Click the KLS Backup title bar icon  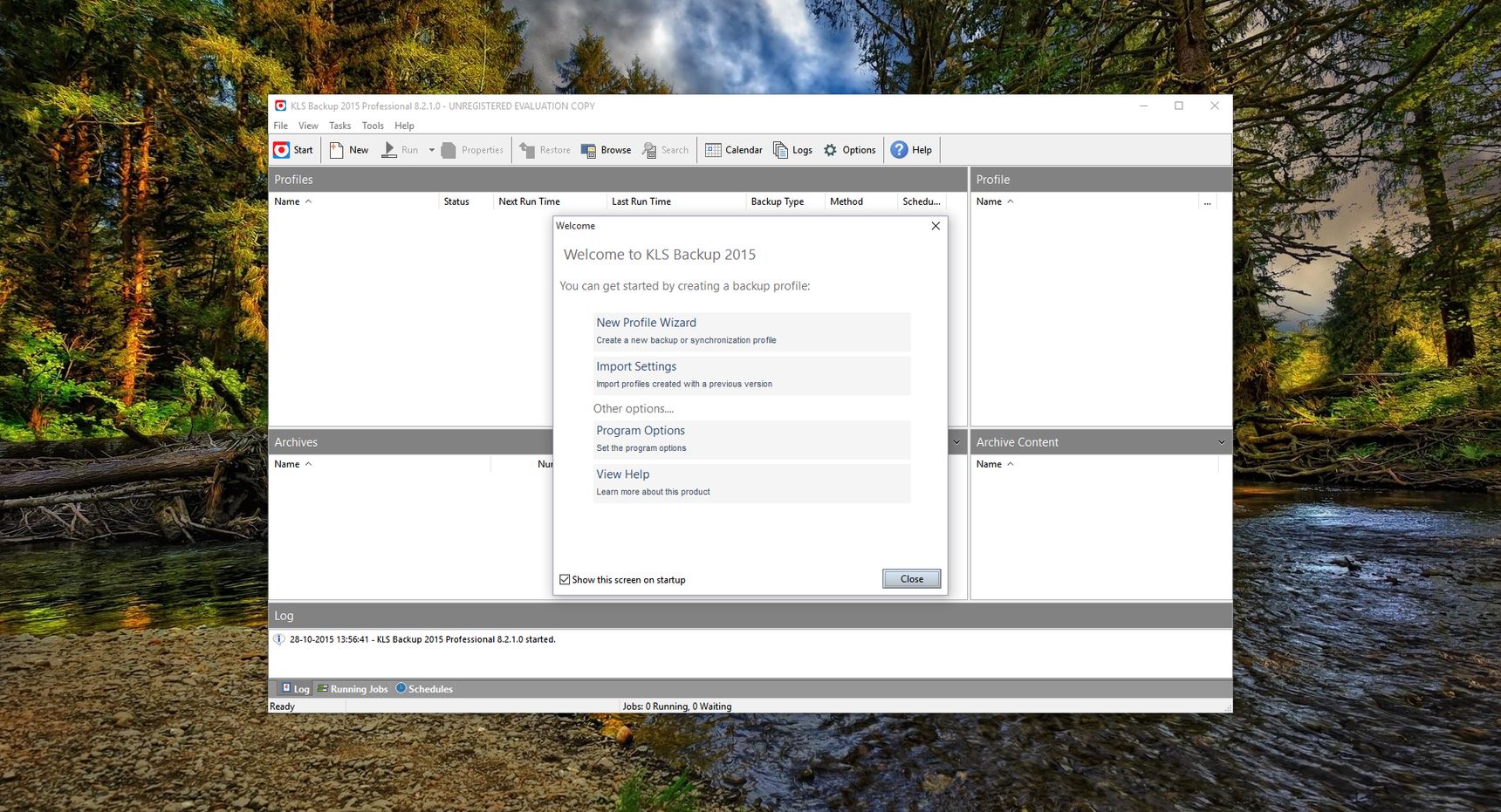tap(280, 106)
